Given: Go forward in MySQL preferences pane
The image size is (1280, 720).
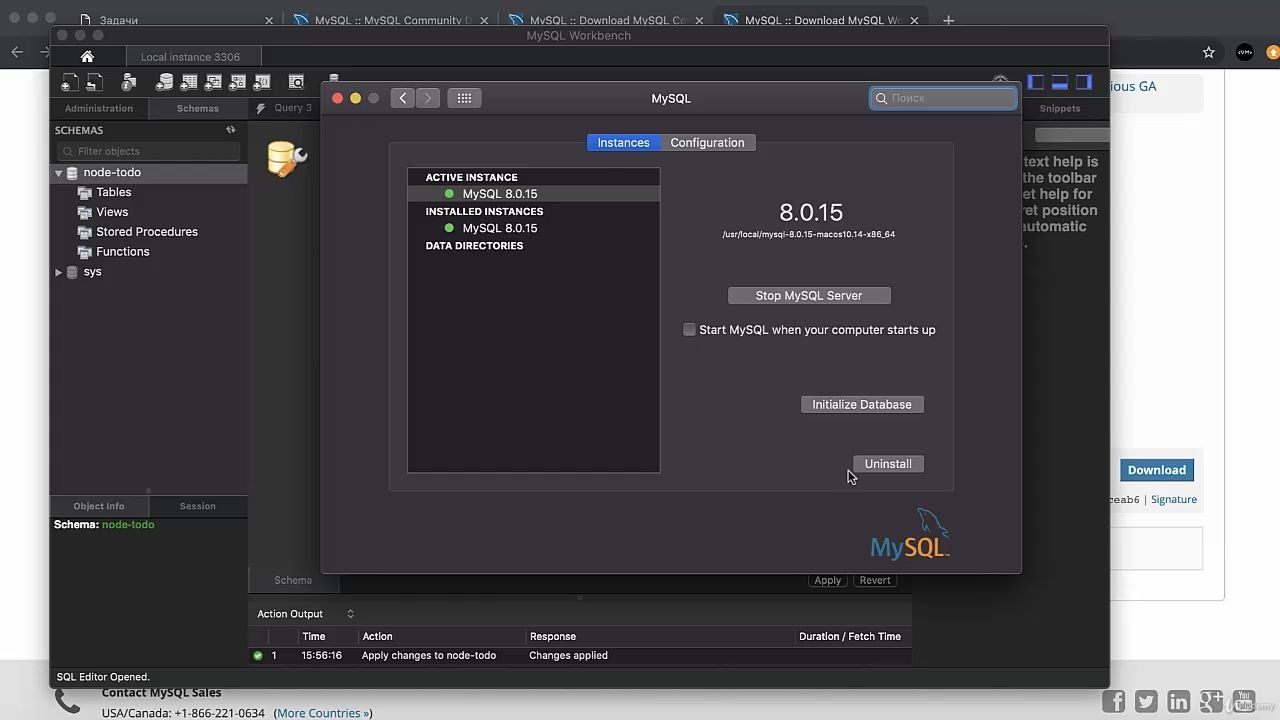Looking at the screenshot, I should coord(428,98).
